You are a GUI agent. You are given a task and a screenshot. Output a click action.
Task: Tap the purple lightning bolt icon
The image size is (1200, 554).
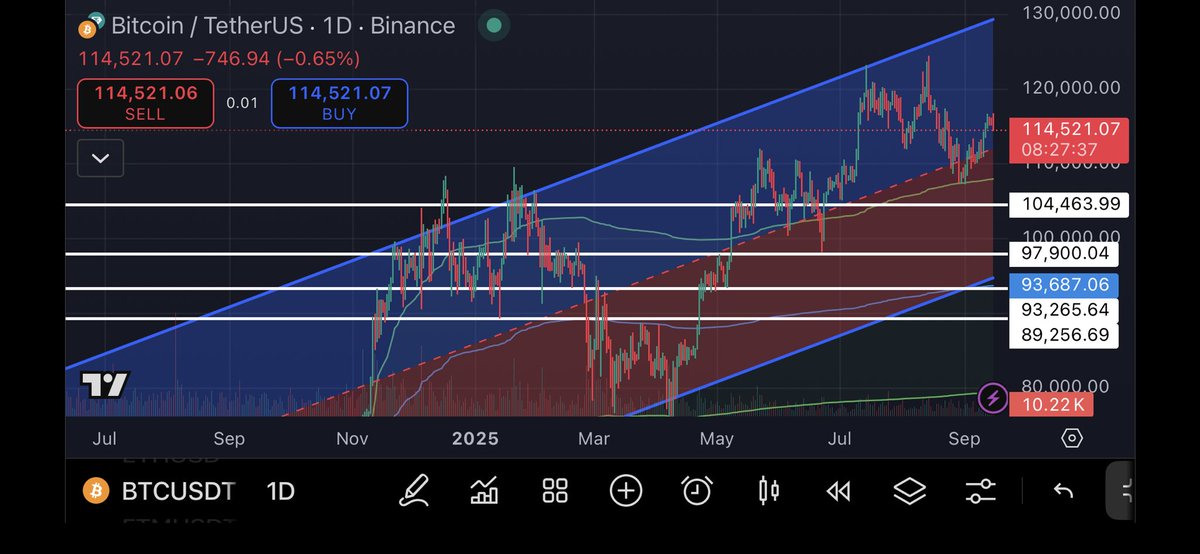(992, 399)
